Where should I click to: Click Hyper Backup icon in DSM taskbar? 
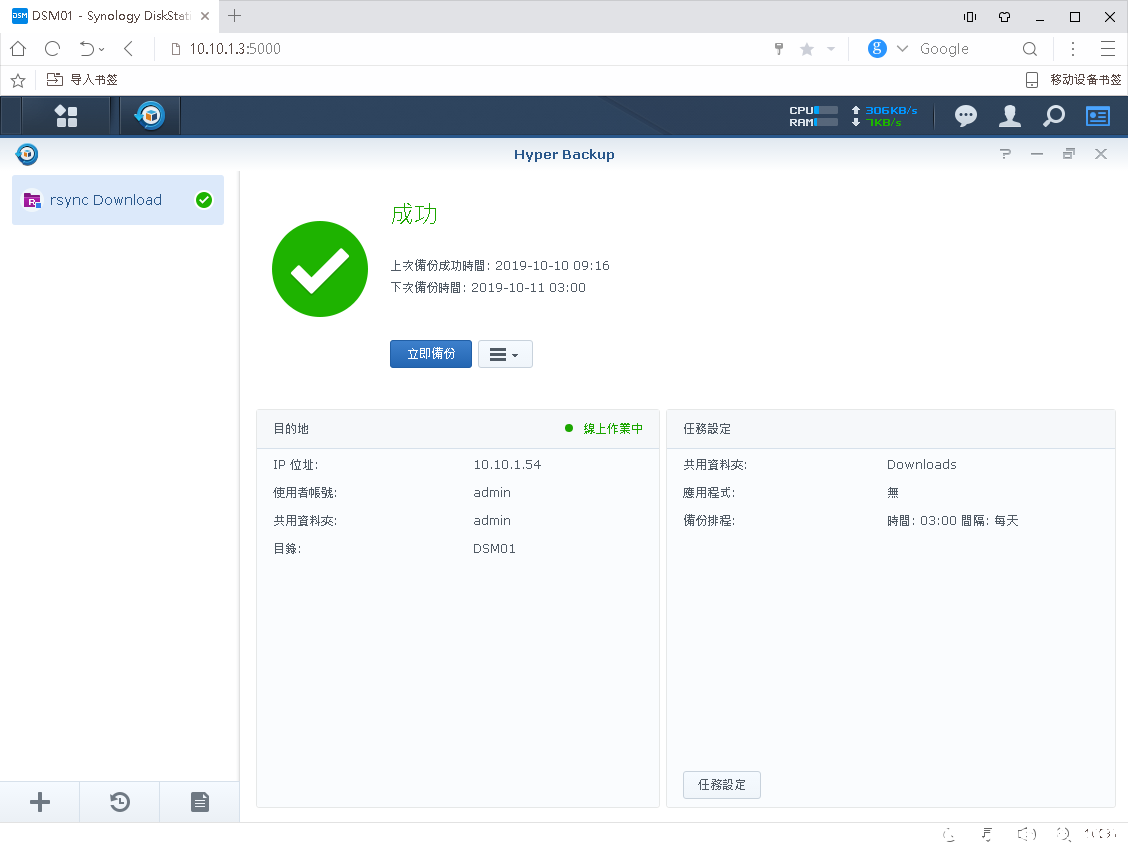coord(150,116)
